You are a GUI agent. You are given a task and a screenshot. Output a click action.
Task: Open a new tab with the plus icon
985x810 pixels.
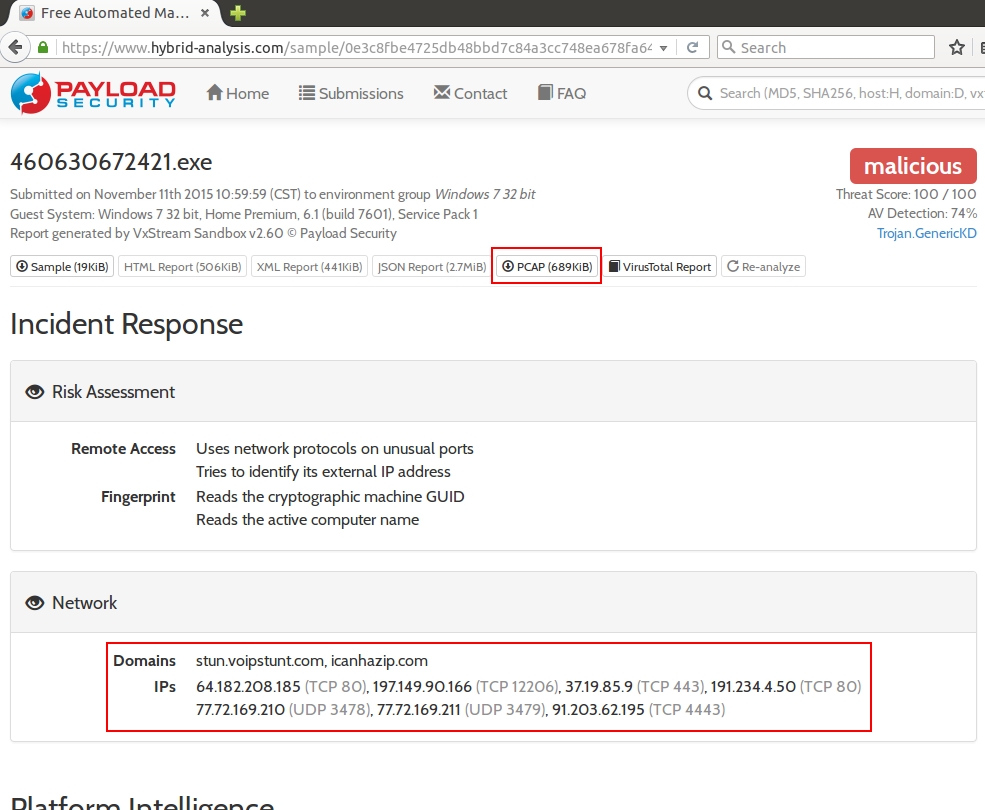pos(237,13)
